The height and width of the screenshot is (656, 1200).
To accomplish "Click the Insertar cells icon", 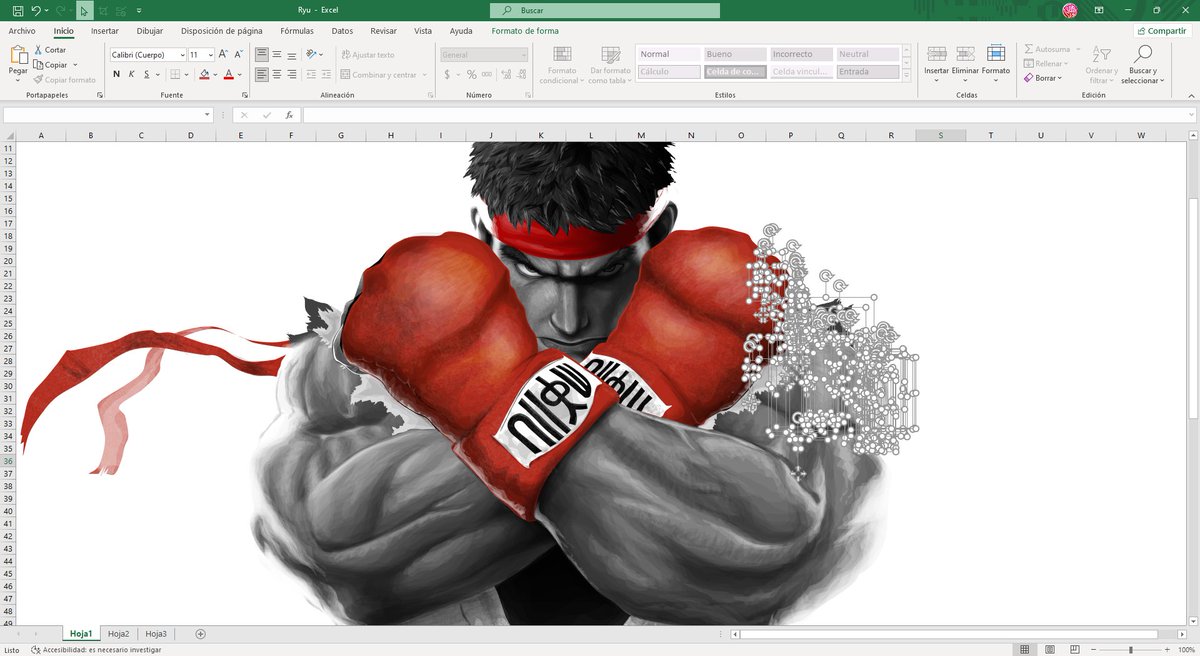I will [937, 53].
